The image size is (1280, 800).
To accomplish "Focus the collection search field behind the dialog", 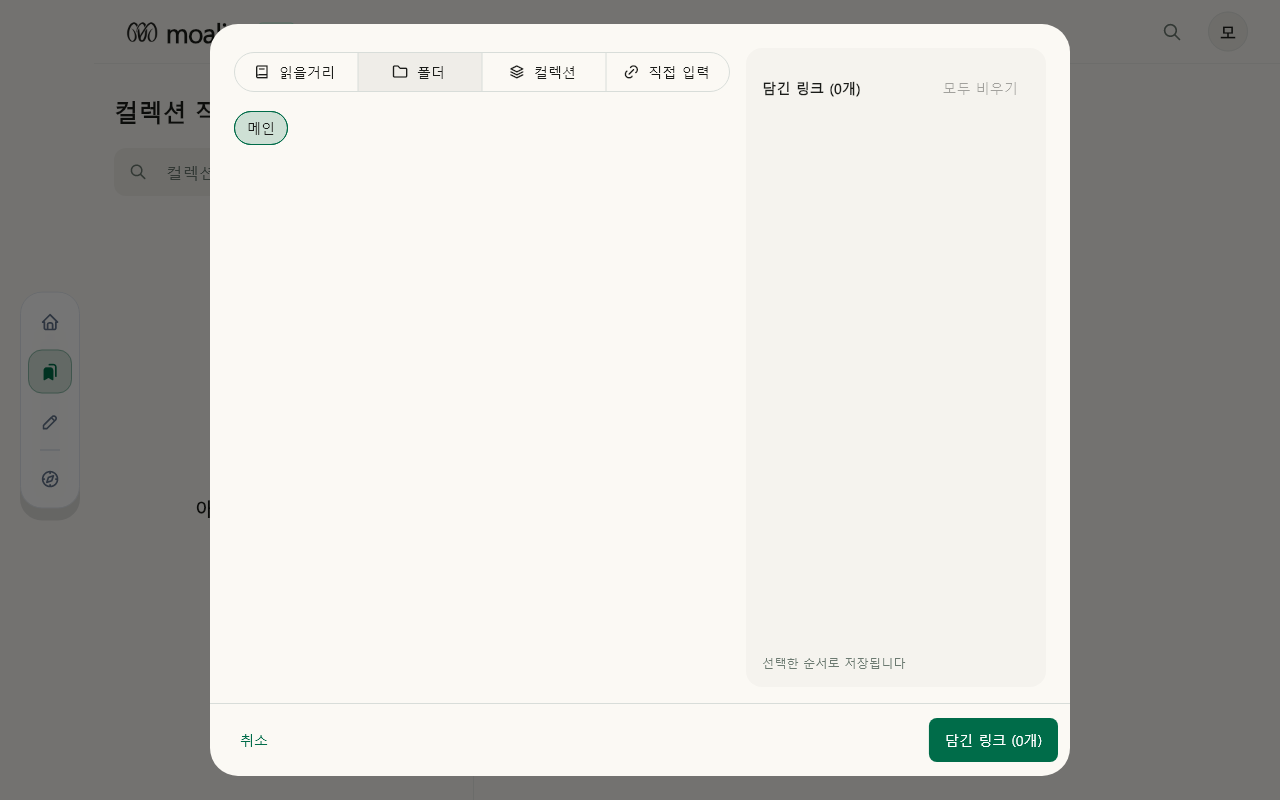I will (x=162, y=172).
